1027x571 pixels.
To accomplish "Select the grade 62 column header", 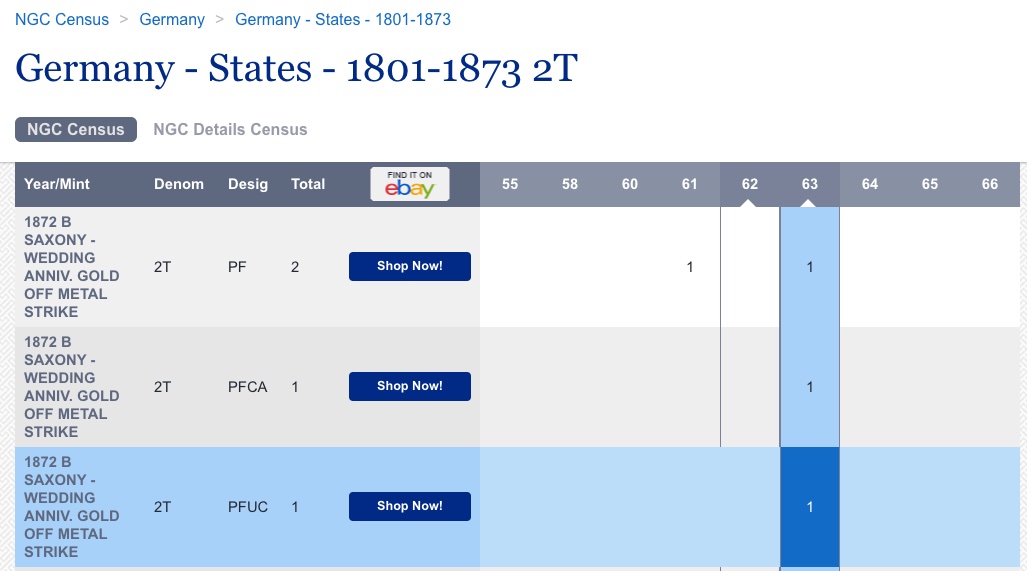I will click(x=750, y=184).
